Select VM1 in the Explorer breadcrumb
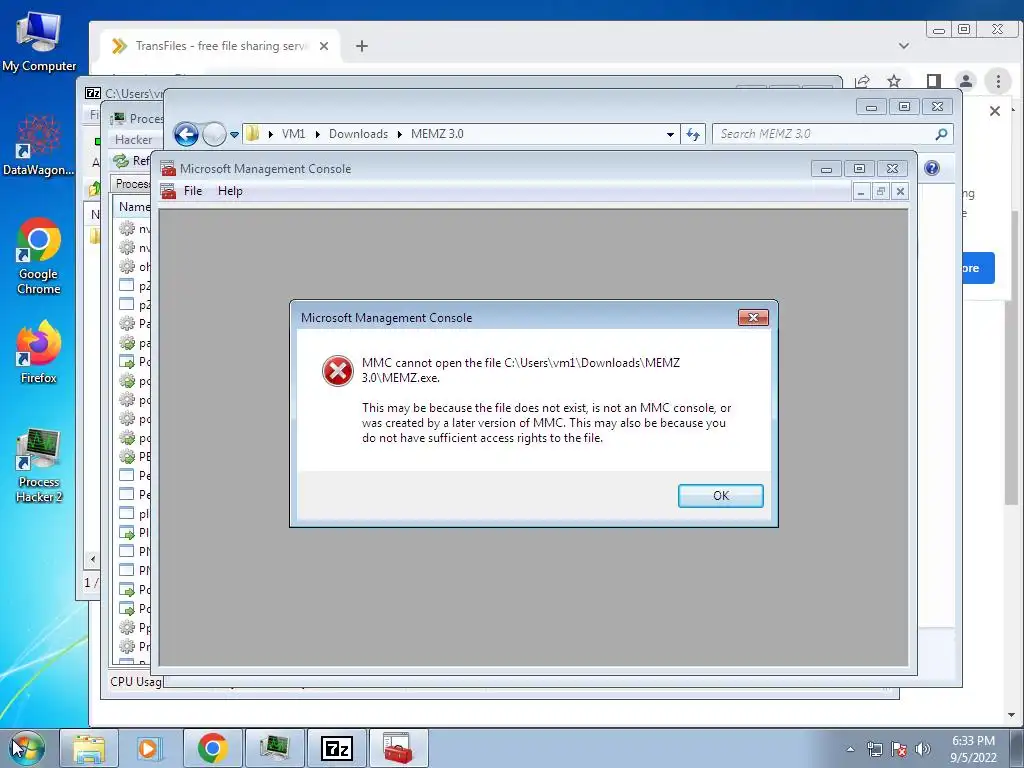This screenshot has width=1024, height=768. coord(293,134)
